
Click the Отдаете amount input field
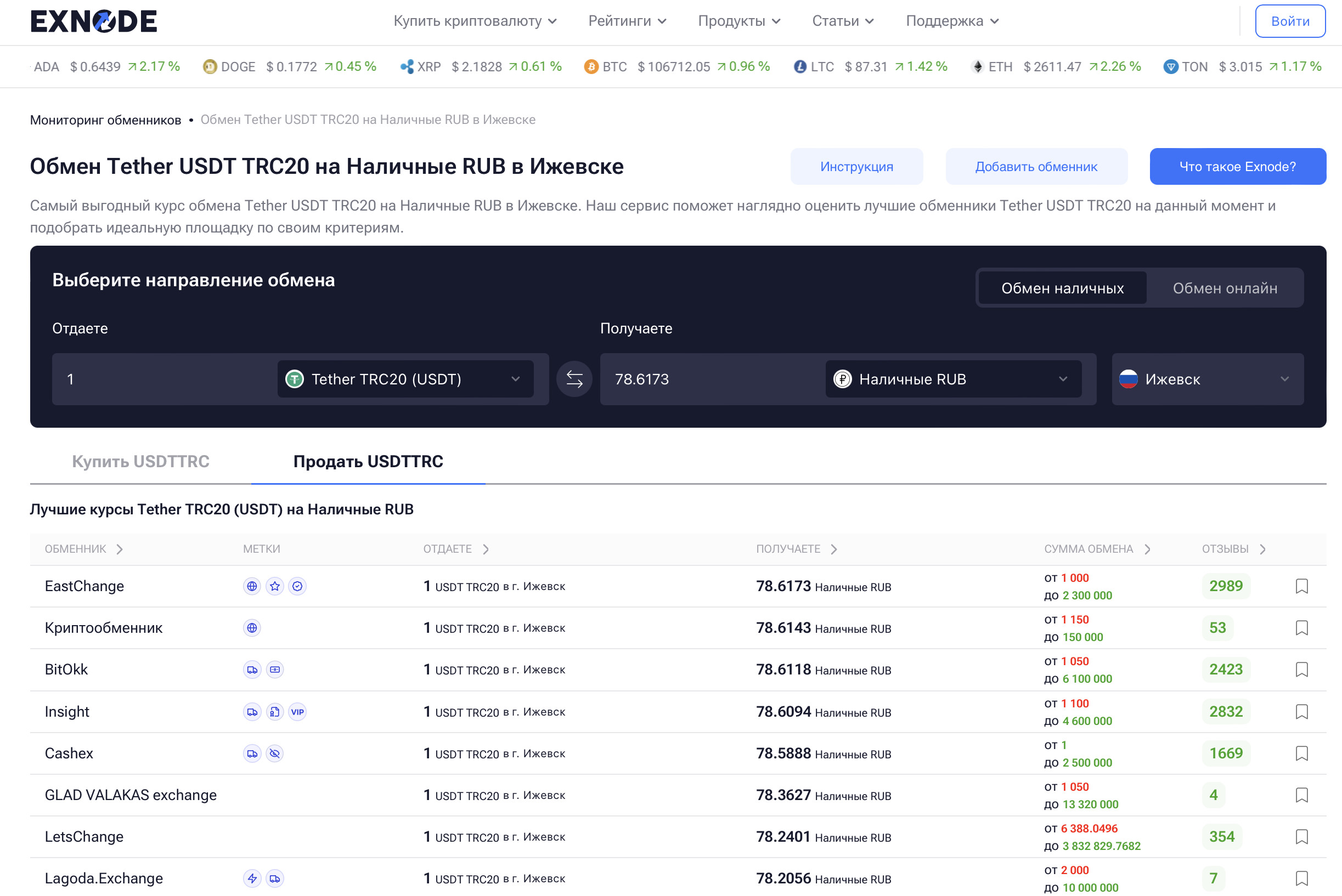pos(163,379)
